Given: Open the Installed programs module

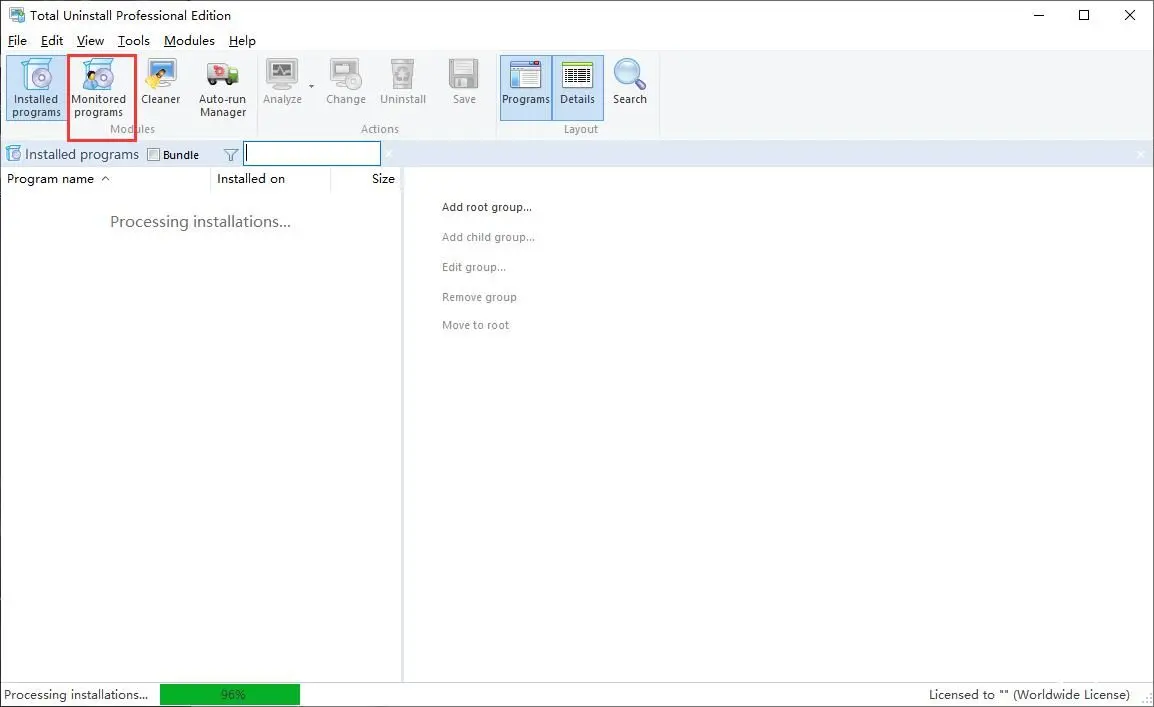Looking at the screenshot, I should (x=36, y=88).
